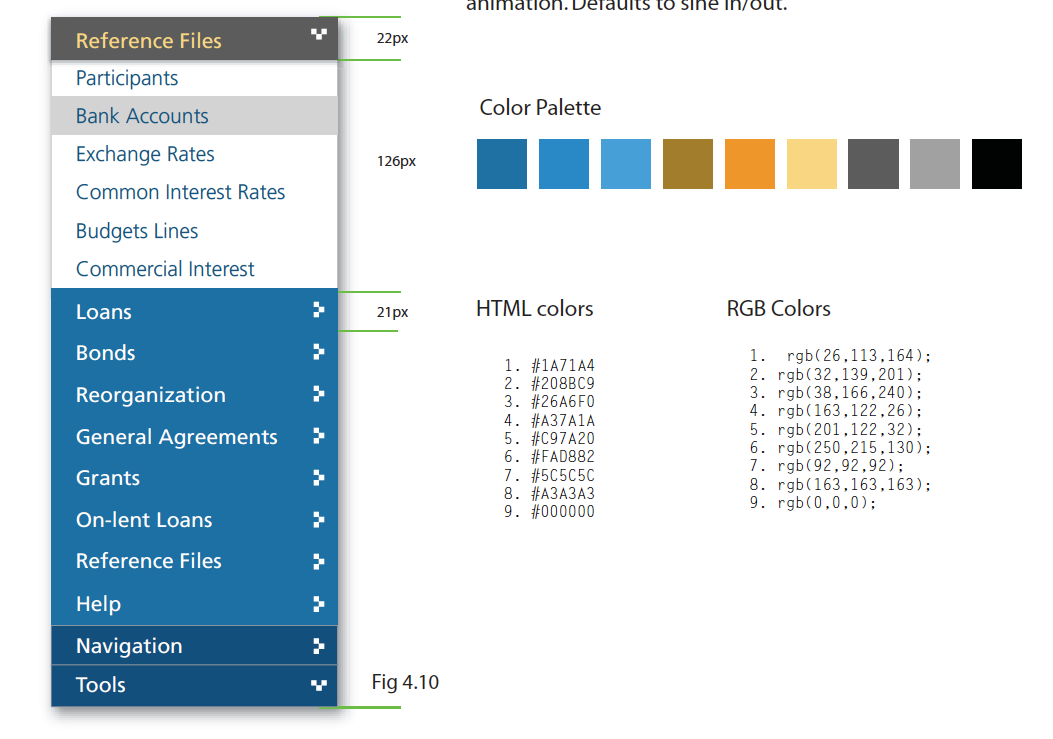Click the arrow icon beside Reorganization
Screen dimensions: 1053x739
(319, 394)
